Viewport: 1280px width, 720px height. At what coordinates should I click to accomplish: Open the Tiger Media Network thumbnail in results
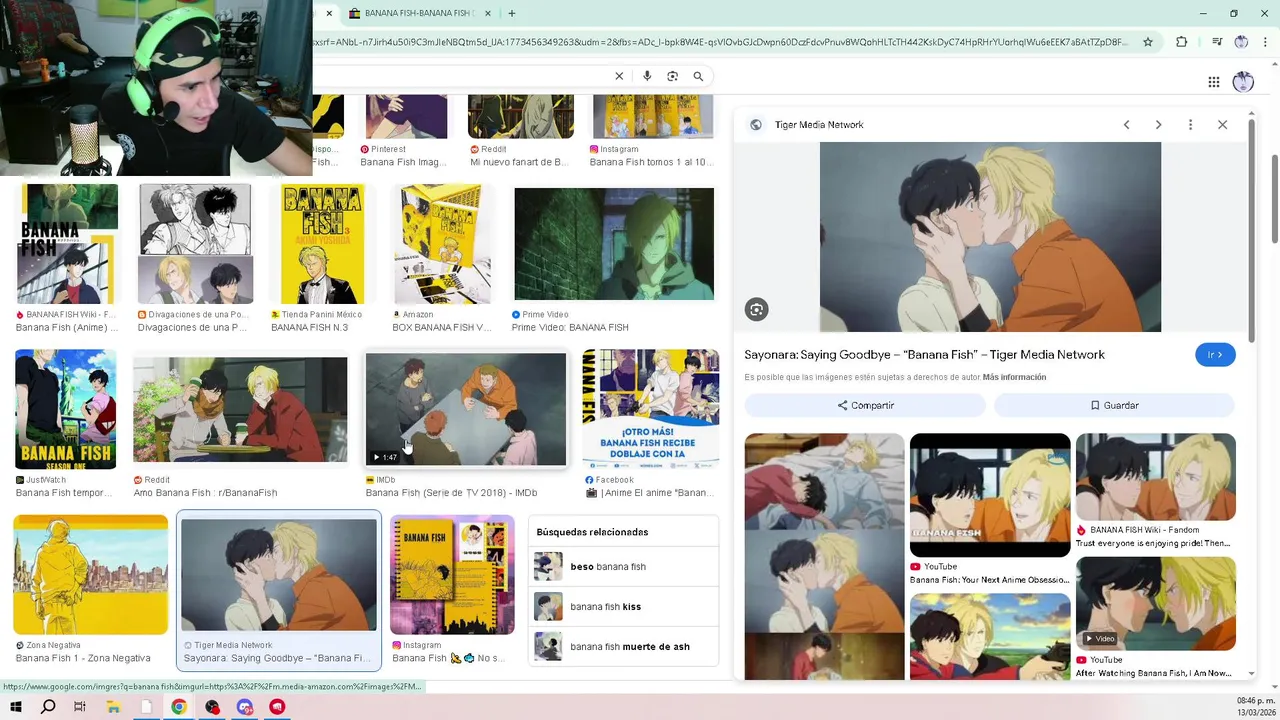click(x=279, y=575)
